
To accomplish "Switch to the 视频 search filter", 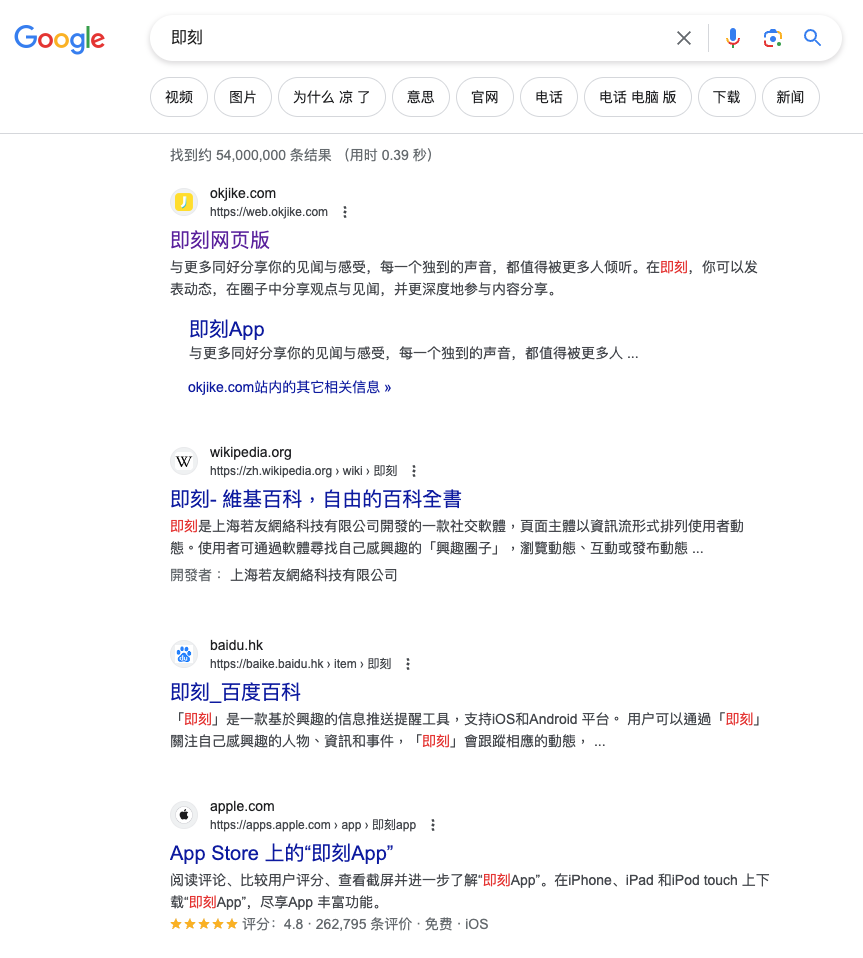I will tap(178, 97).
